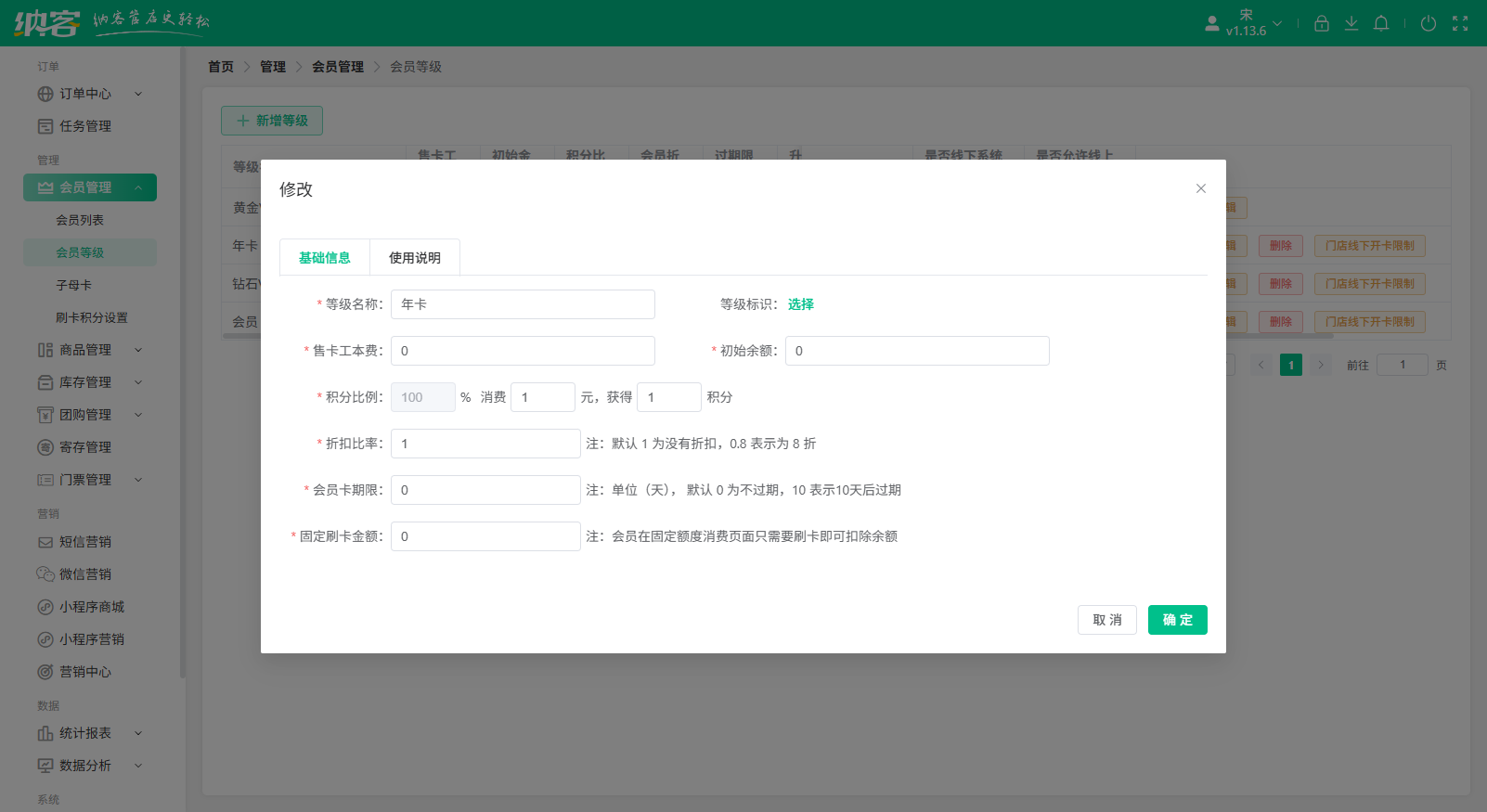Click the 等级名称 input field
The width and height of the screenshot is (1487, 812).
(523, 304)
